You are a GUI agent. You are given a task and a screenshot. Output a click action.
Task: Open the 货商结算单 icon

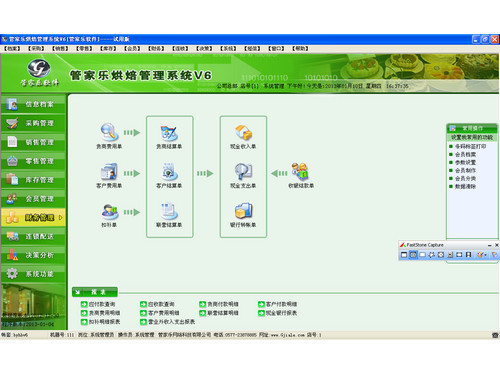(x=169, y=132)
